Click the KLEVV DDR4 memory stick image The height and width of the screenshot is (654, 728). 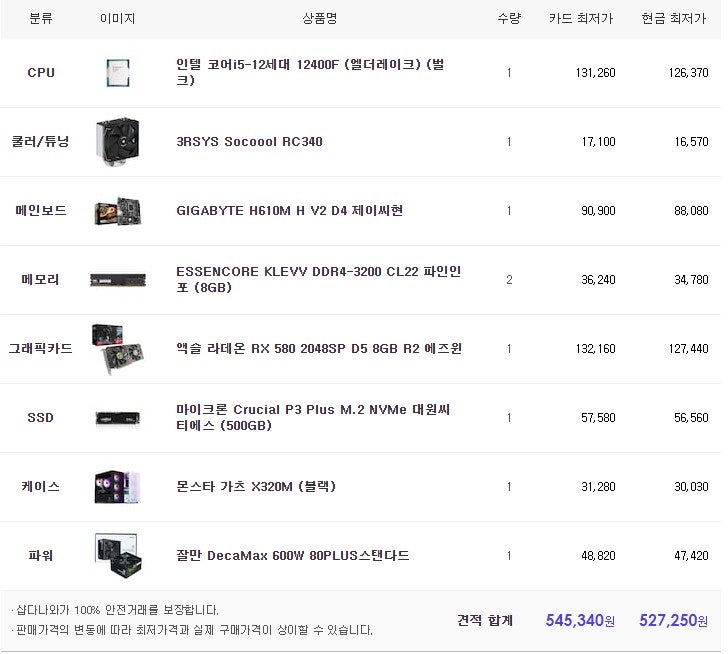(118, 280)
